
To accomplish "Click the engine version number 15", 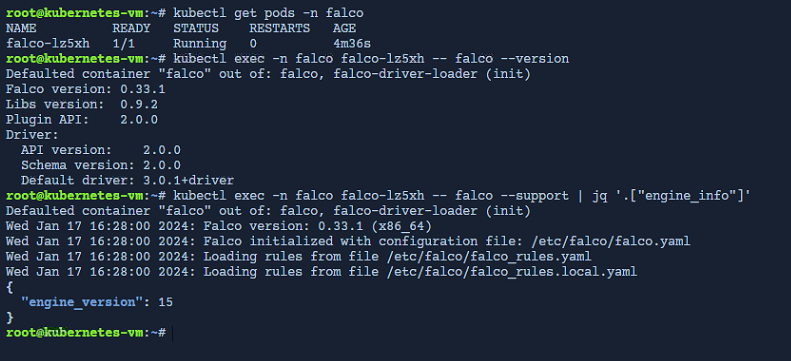I will pos(165,302).
